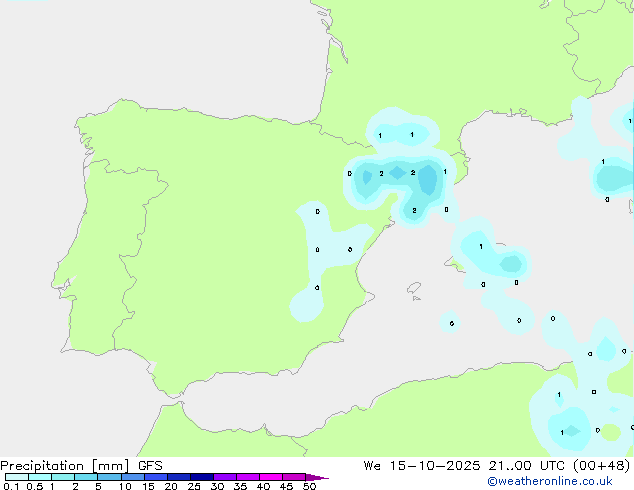Click the "10" legend tick label

pyautogui.click(x=125, y=486)
